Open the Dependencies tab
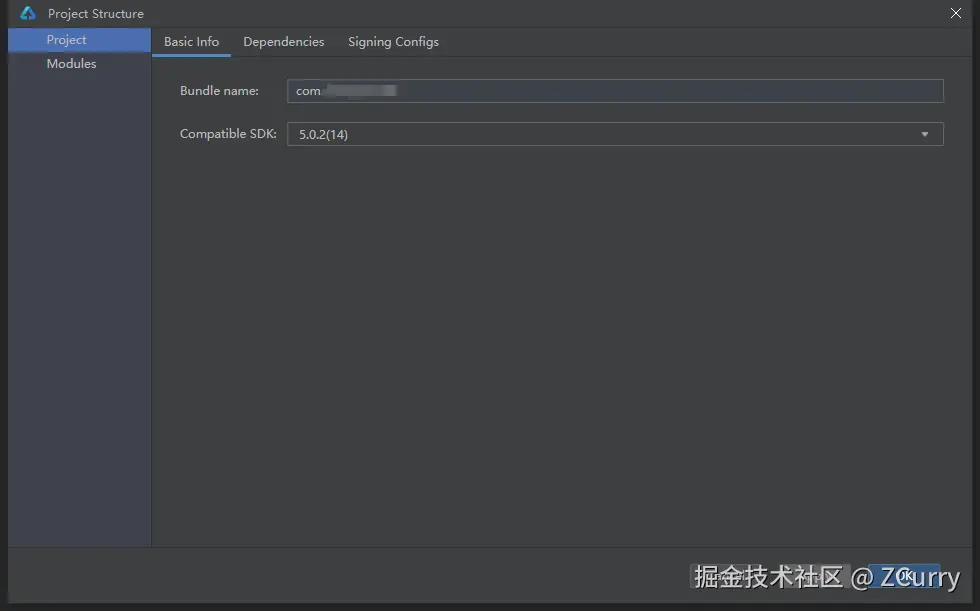This screenshot has height=611, width=980. point(284,42)
